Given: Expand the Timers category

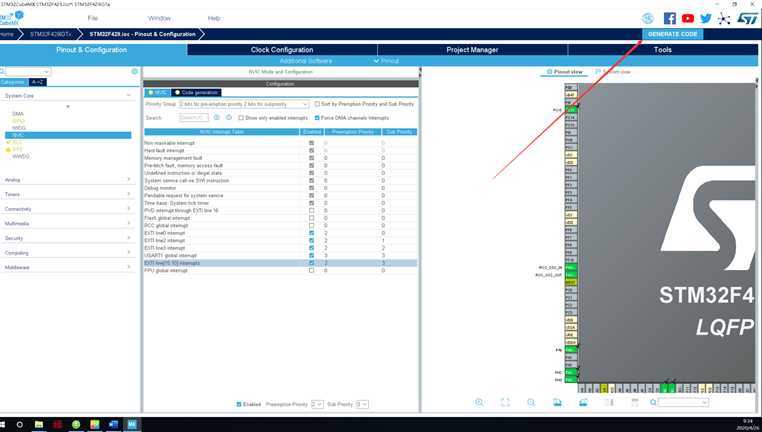Looking at the screenshot, I should 68,194.
